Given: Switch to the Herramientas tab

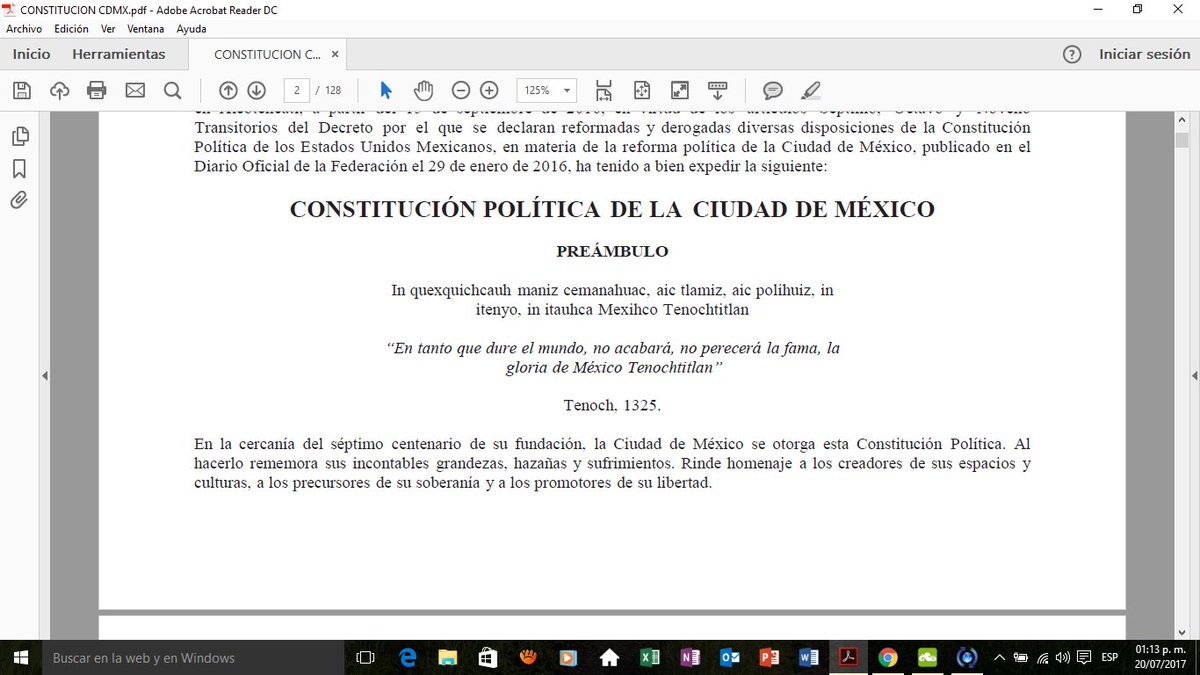Looking at the screenshot, I should click(x=119, y=54).
